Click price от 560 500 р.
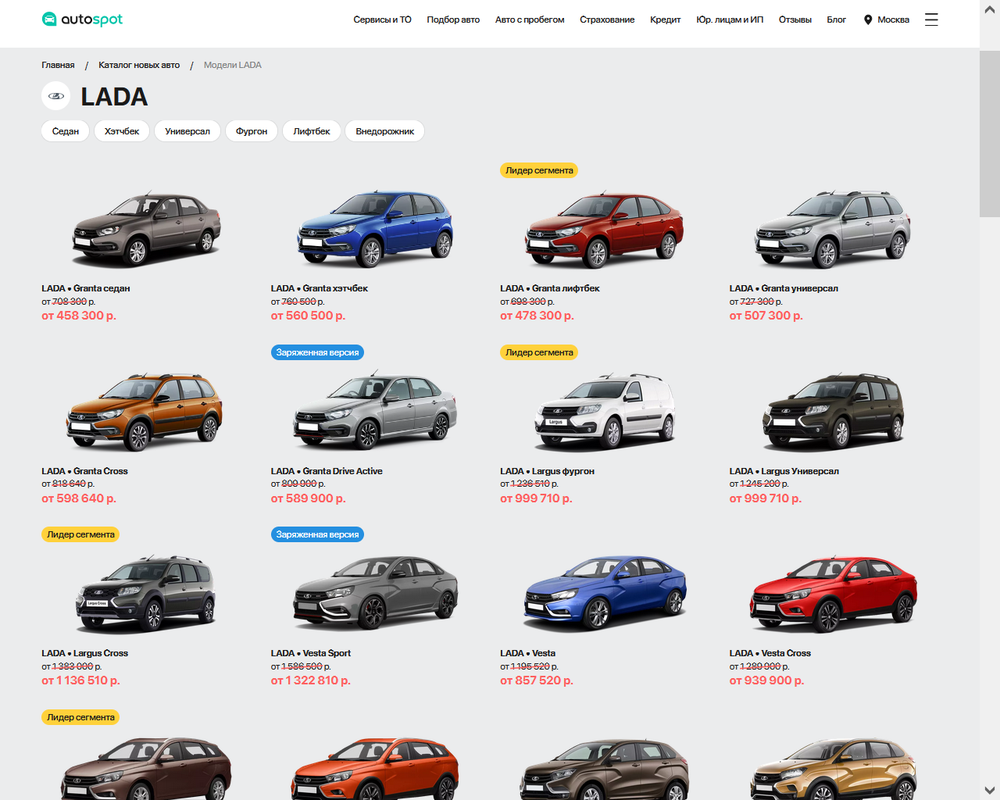The width and height of the screenshot is (1000, 800). (308, 316)
